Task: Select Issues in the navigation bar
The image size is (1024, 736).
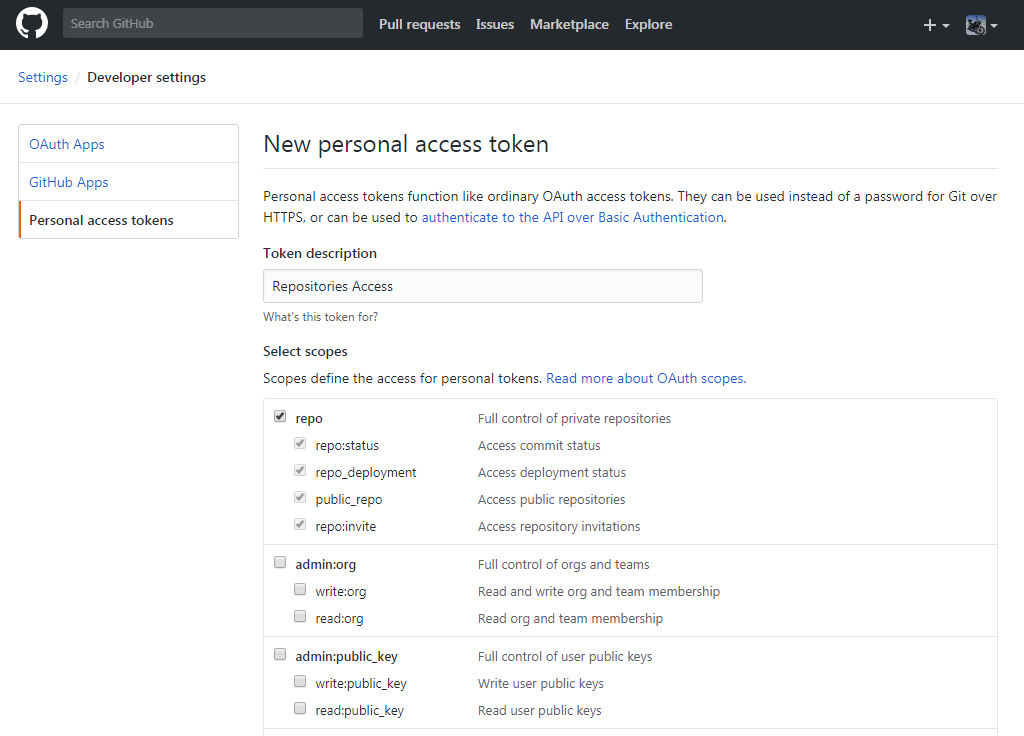Action: point(494,24)
